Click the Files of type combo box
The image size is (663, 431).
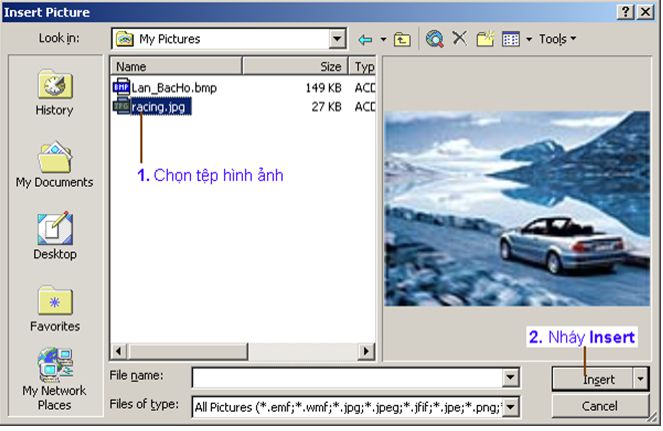[x=355, y=407]
